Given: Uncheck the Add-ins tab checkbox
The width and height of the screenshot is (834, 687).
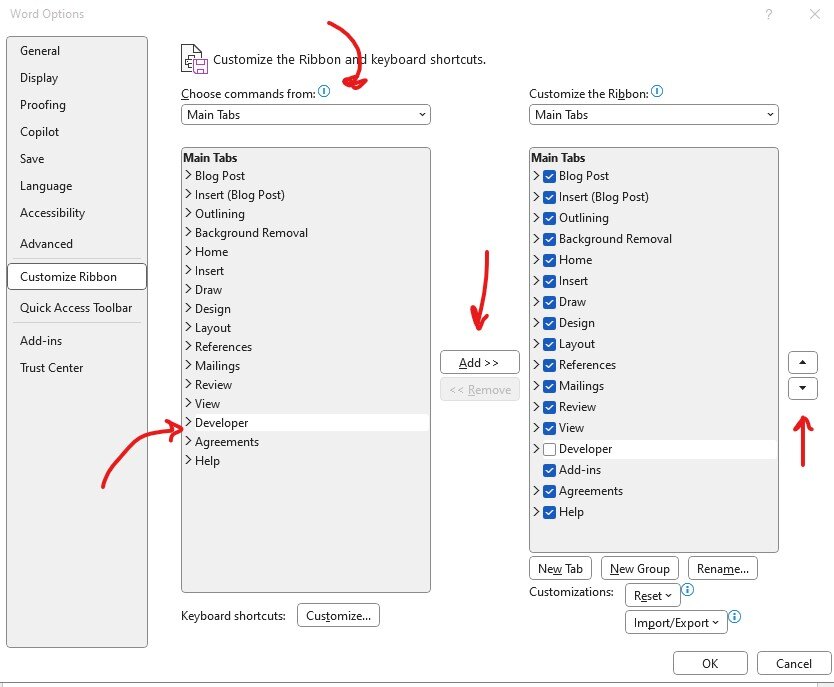Looking at the screenshot, I should [x=549, y=470].
